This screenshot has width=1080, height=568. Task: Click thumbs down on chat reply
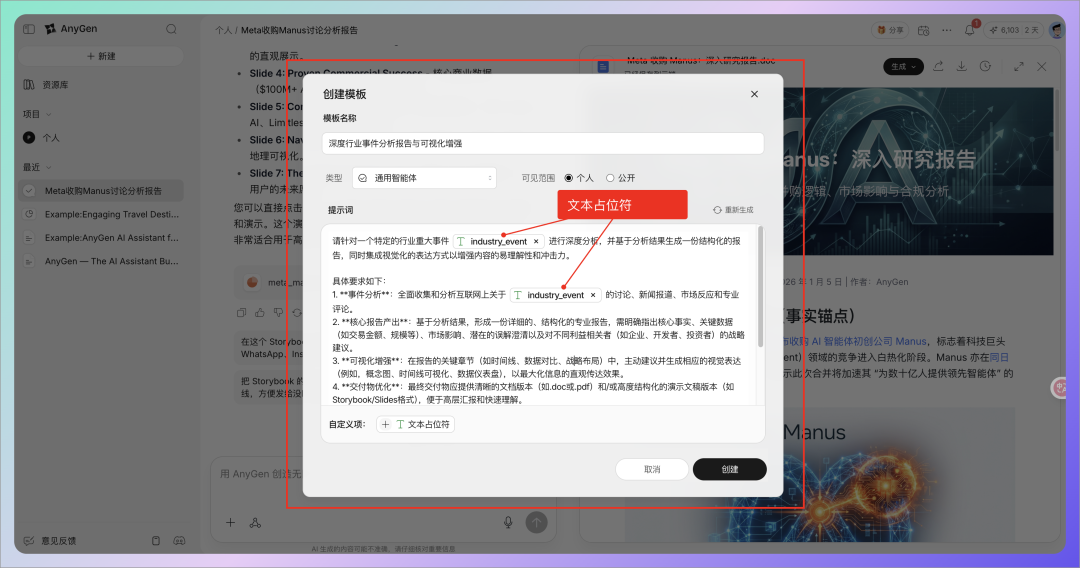tap(278, 313)
